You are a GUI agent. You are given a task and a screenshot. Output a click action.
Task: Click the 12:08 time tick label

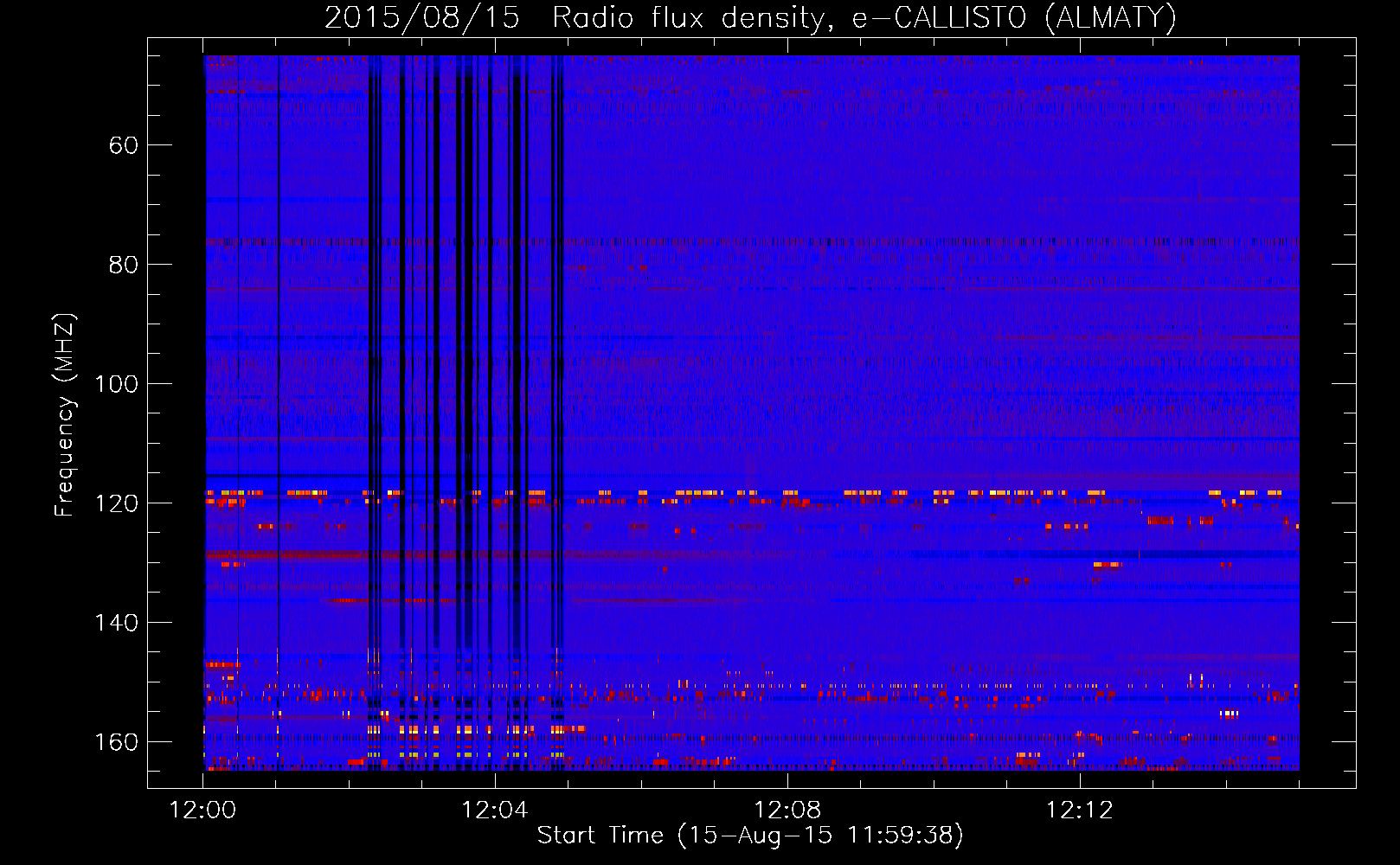pyautogui.click(x=787, y=811)
